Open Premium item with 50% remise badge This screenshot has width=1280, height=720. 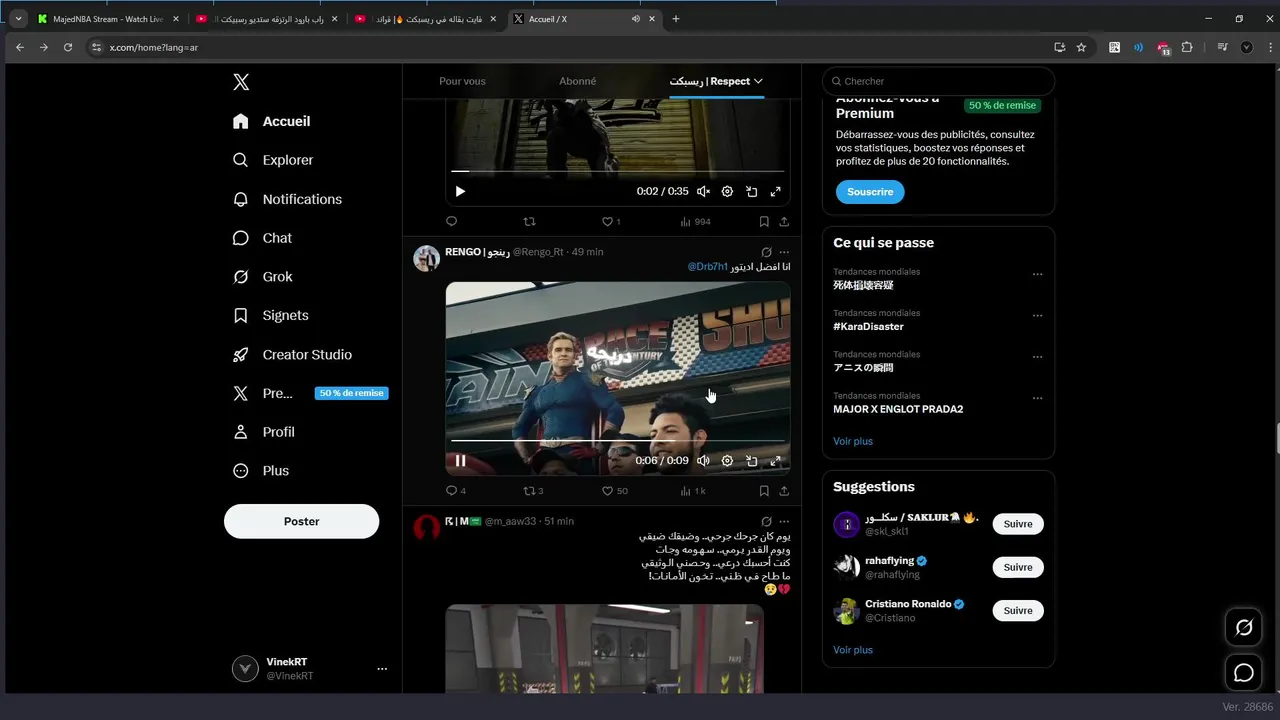[x=310, y=393]
